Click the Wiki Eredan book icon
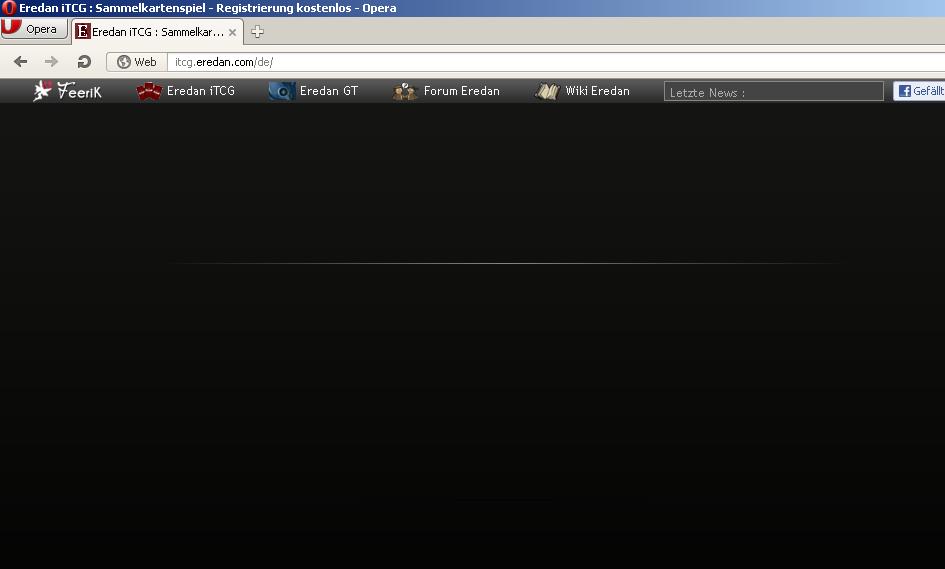The image size is (945, 569). click(546, 91)
